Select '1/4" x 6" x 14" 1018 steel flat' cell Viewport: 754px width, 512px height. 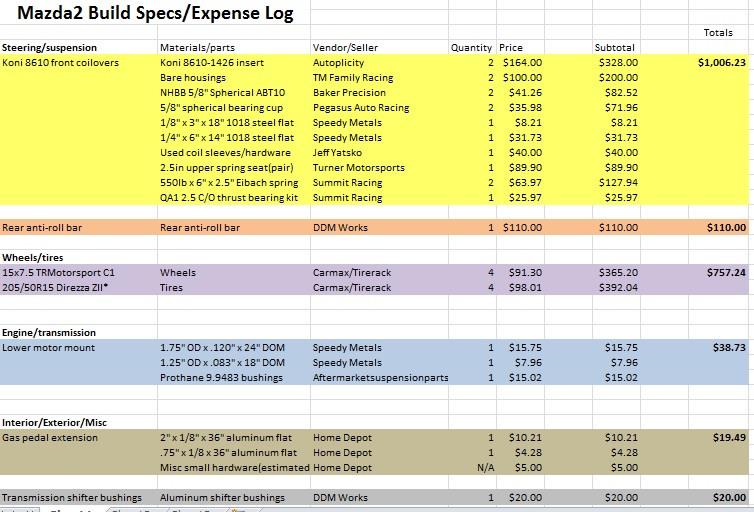(234, 137)
